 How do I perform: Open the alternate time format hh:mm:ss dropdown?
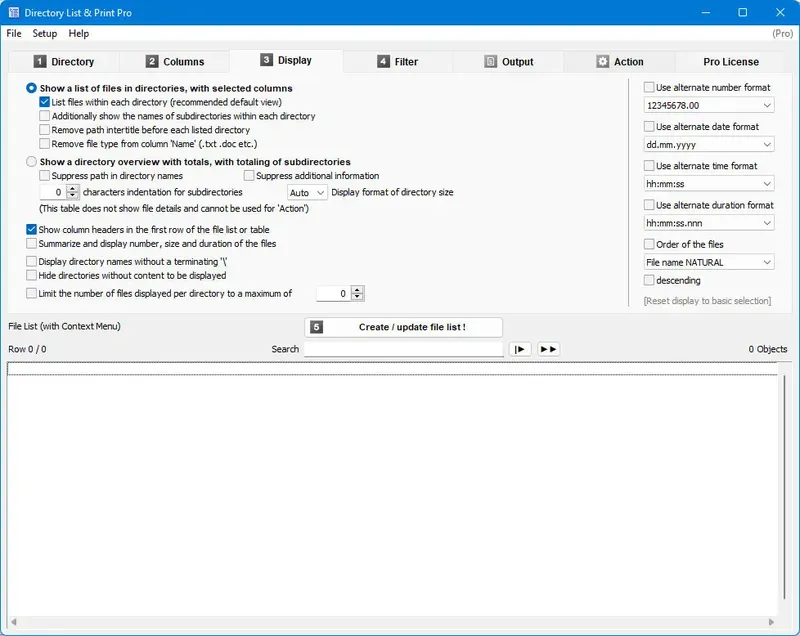point(709,184)
